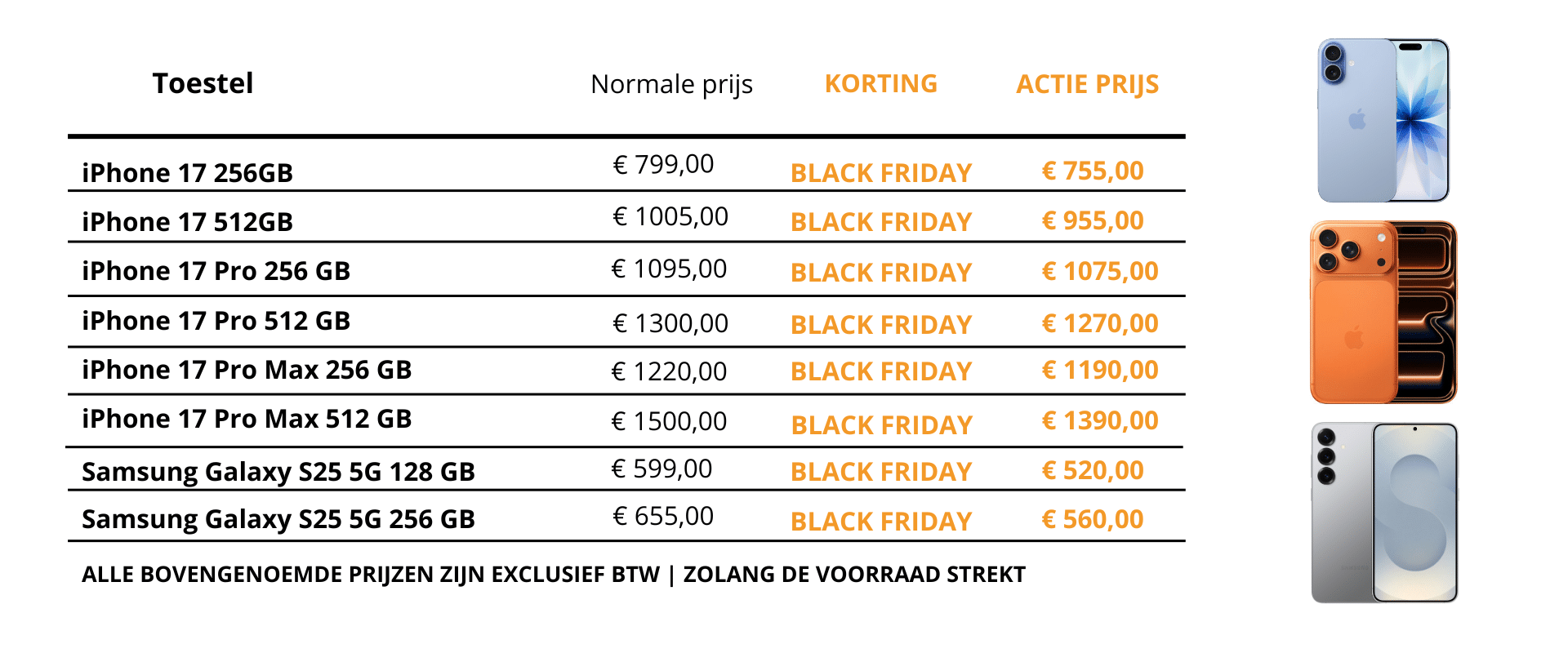Click the ACTIE PRIJS column header

[1087, 84]
